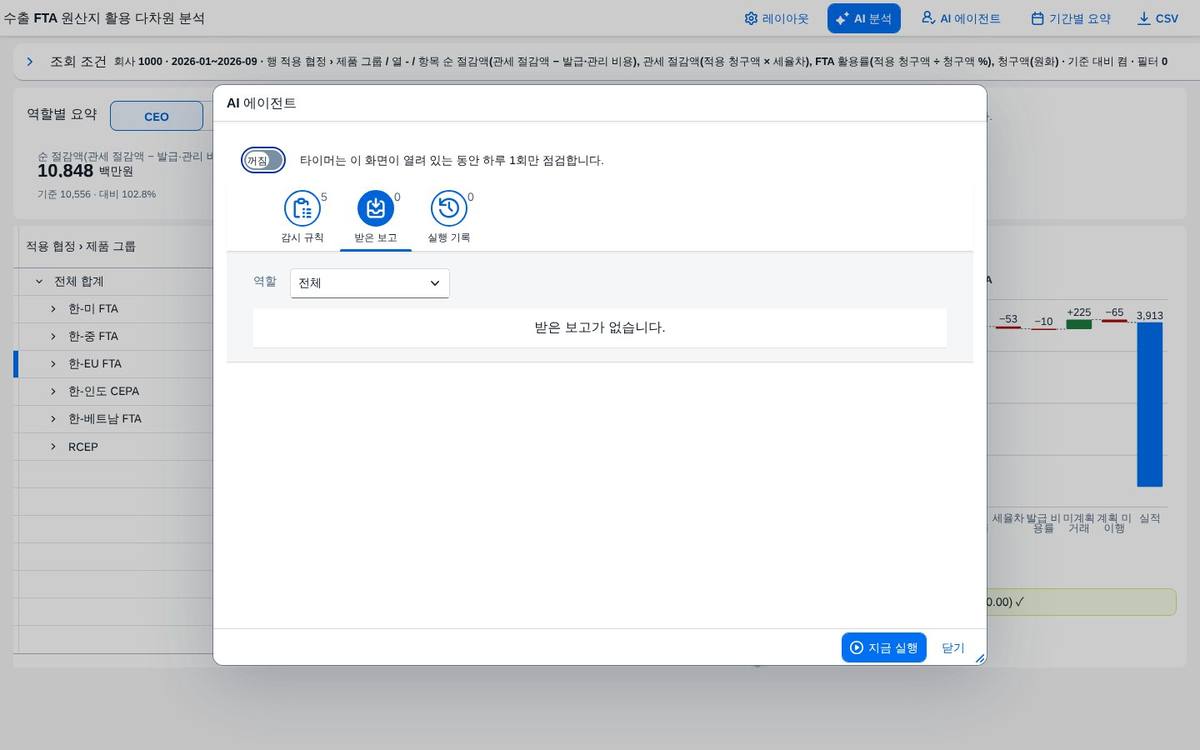
Task: Click the 지금 실행 button
Action: 884,648
